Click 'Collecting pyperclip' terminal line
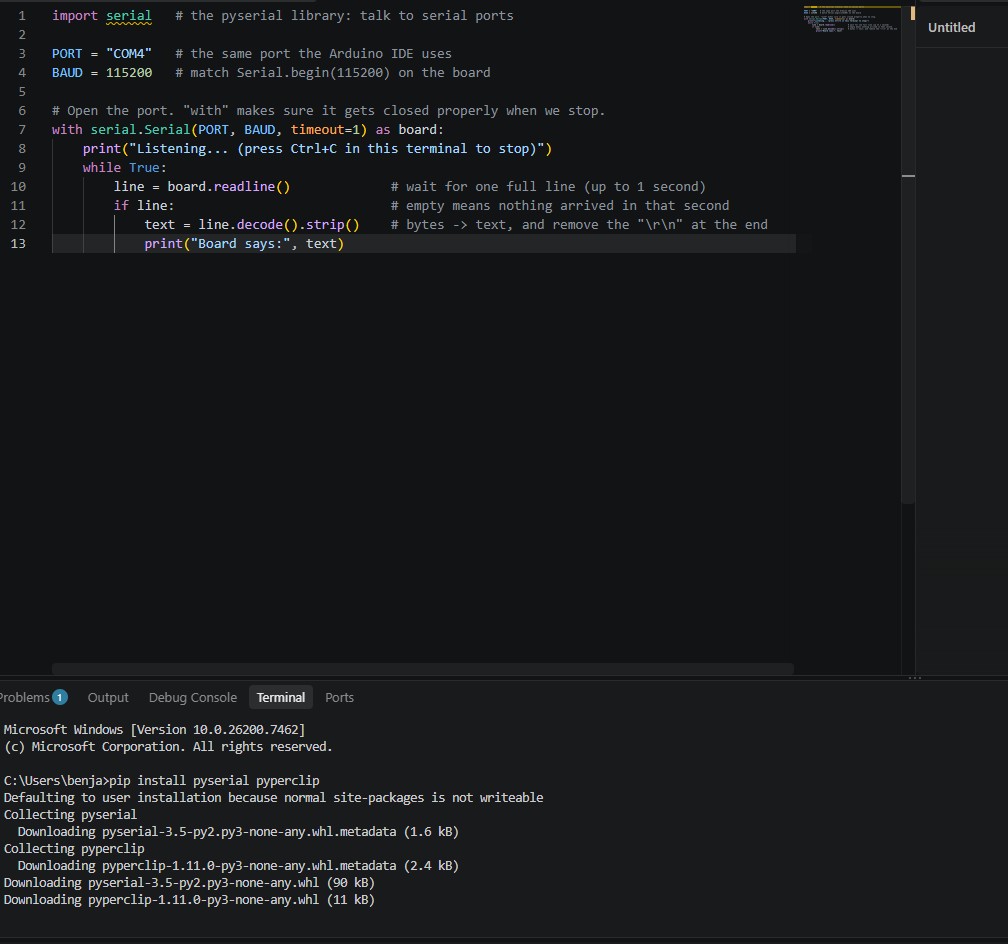This screenshot has height=944, width=1008. coord(74,848)
